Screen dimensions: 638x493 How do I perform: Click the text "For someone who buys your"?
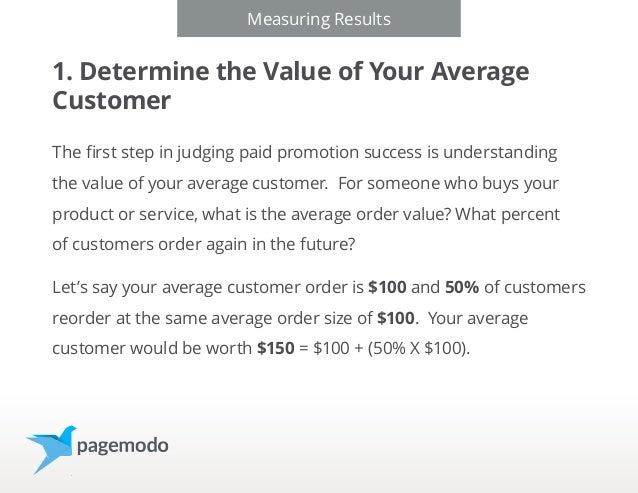pos(448,183)
